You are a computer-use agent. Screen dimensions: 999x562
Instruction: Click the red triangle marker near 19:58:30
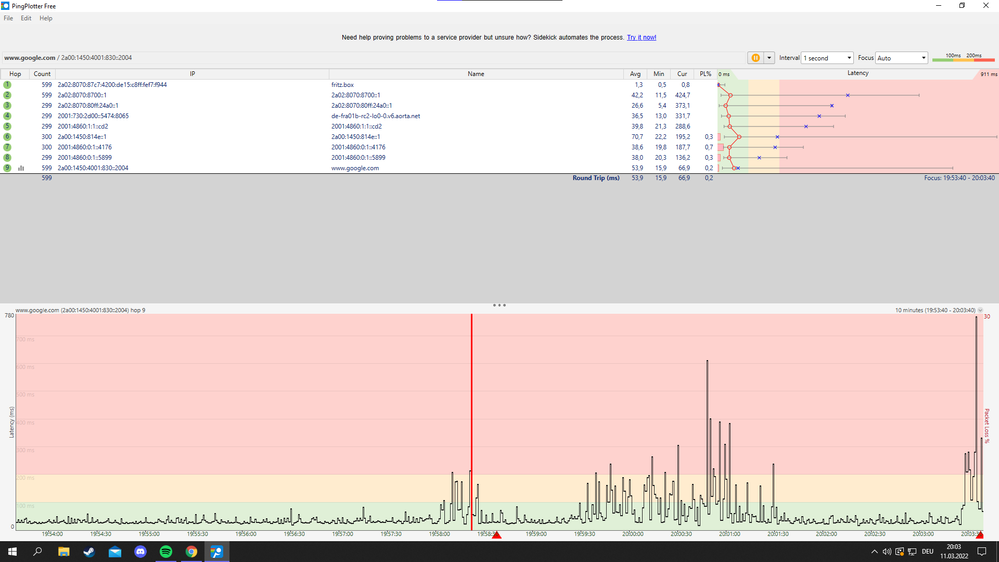click(497, 535)
